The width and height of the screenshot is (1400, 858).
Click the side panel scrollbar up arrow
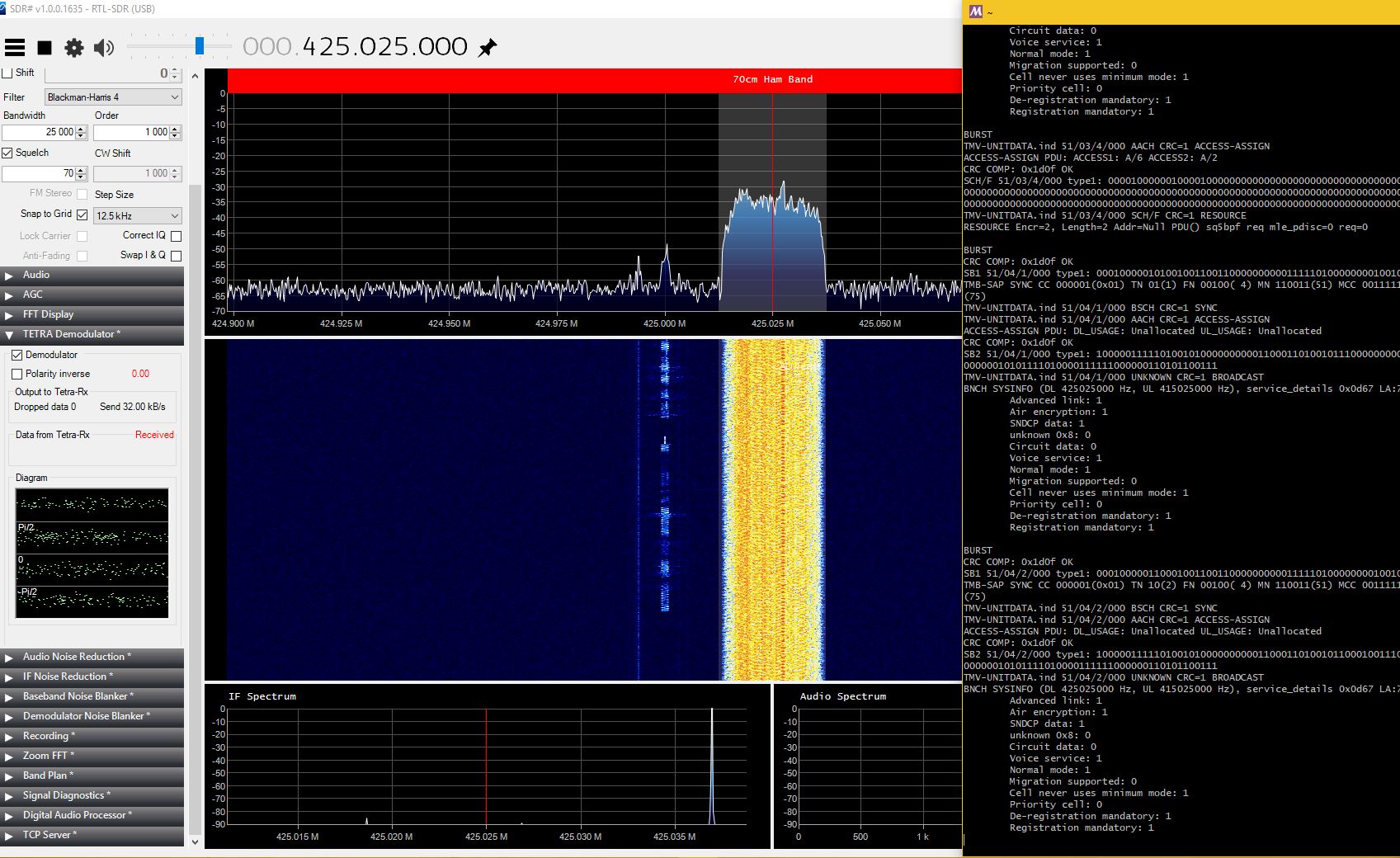195,76
